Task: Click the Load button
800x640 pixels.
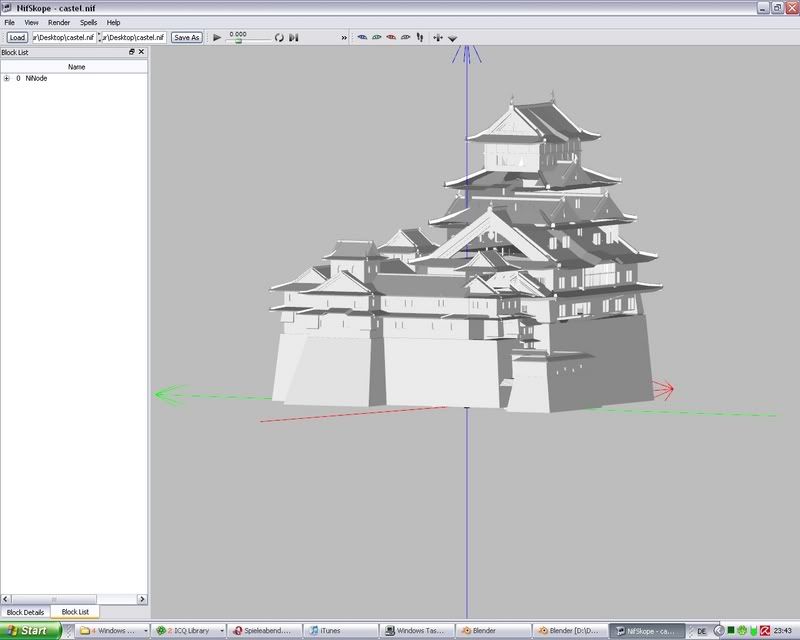Action: (17, 37)
